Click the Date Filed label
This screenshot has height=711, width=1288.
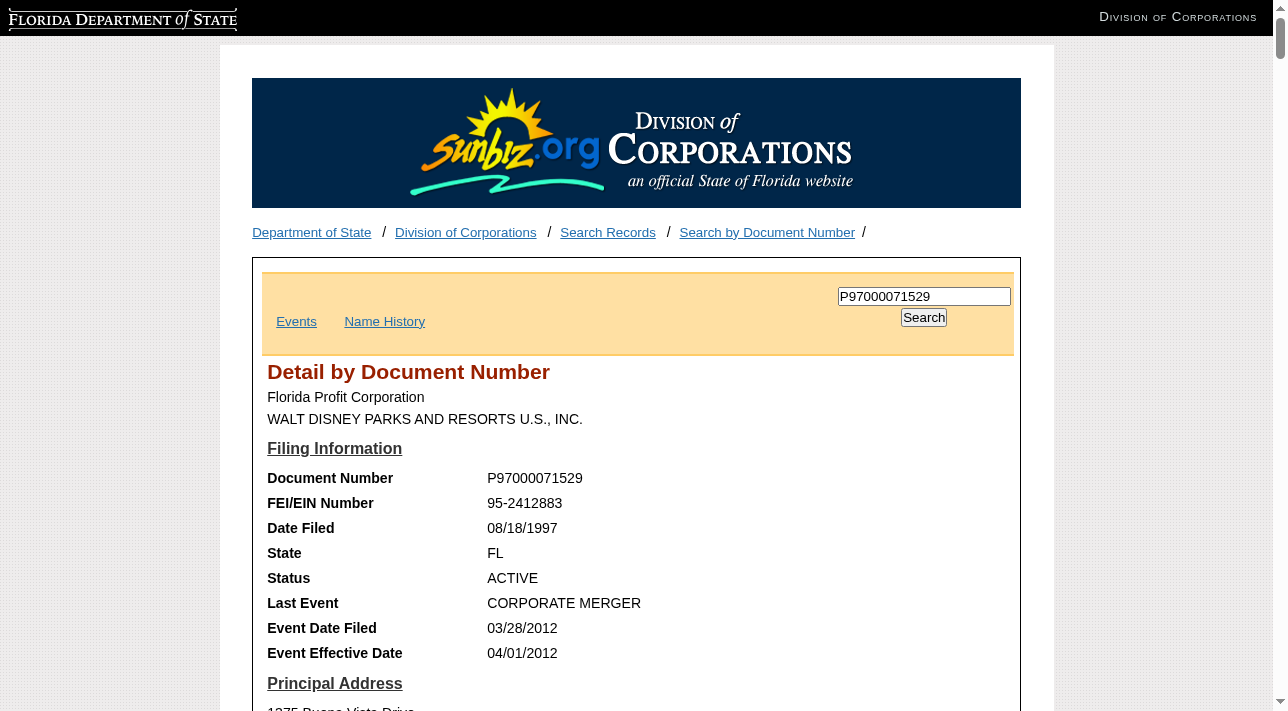pyautogui.click(x=301, y=529)
